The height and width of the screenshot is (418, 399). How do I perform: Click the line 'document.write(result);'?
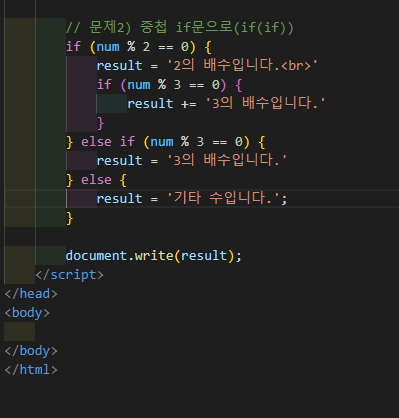tap(154, 256)
